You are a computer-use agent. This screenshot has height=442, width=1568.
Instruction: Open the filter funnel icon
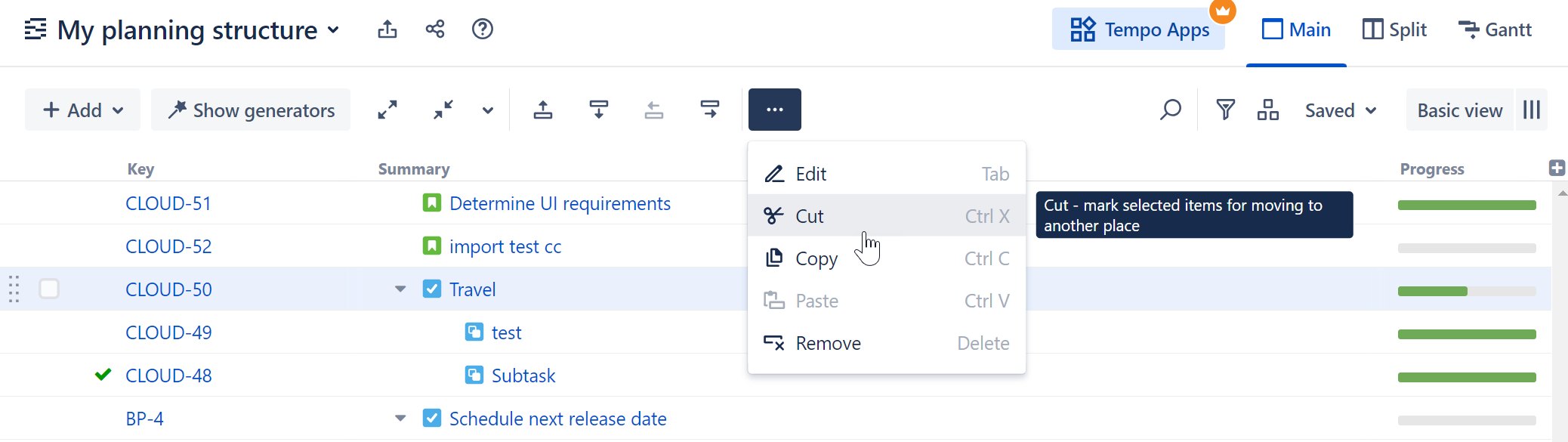pyautogui.click(x=1225, y=110)
